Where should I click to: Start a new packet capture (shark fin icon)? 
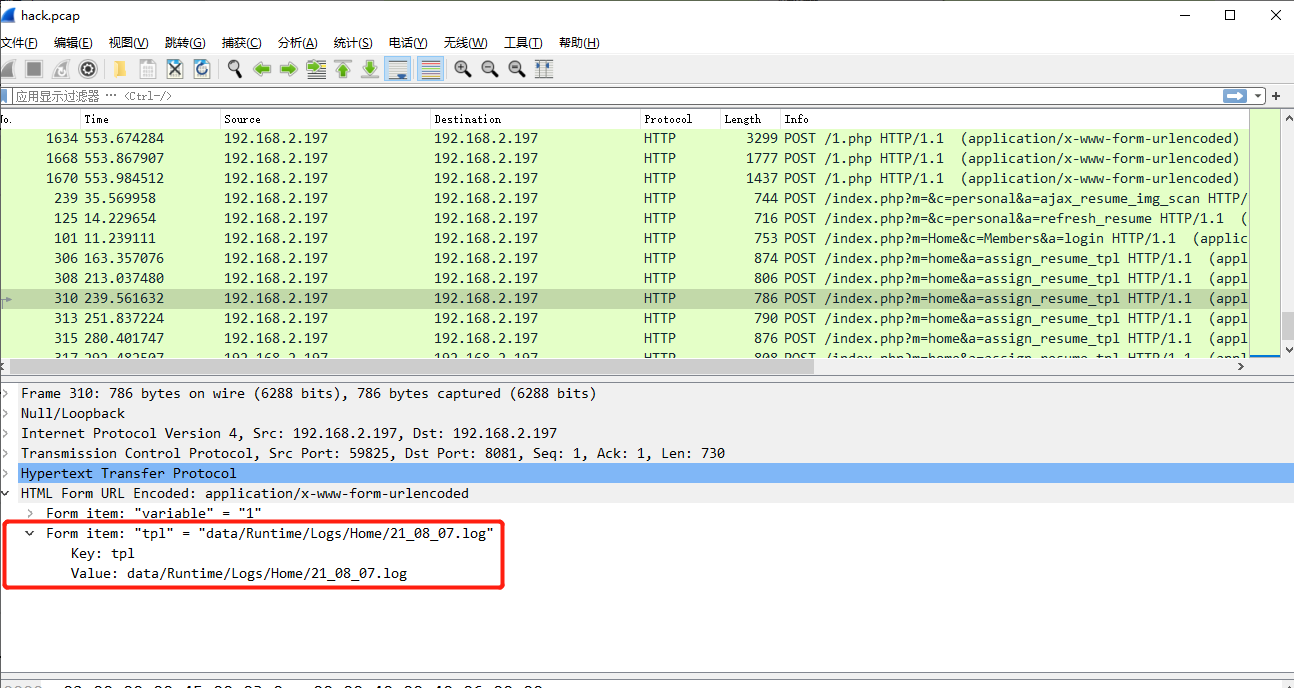tap(7, 69)
